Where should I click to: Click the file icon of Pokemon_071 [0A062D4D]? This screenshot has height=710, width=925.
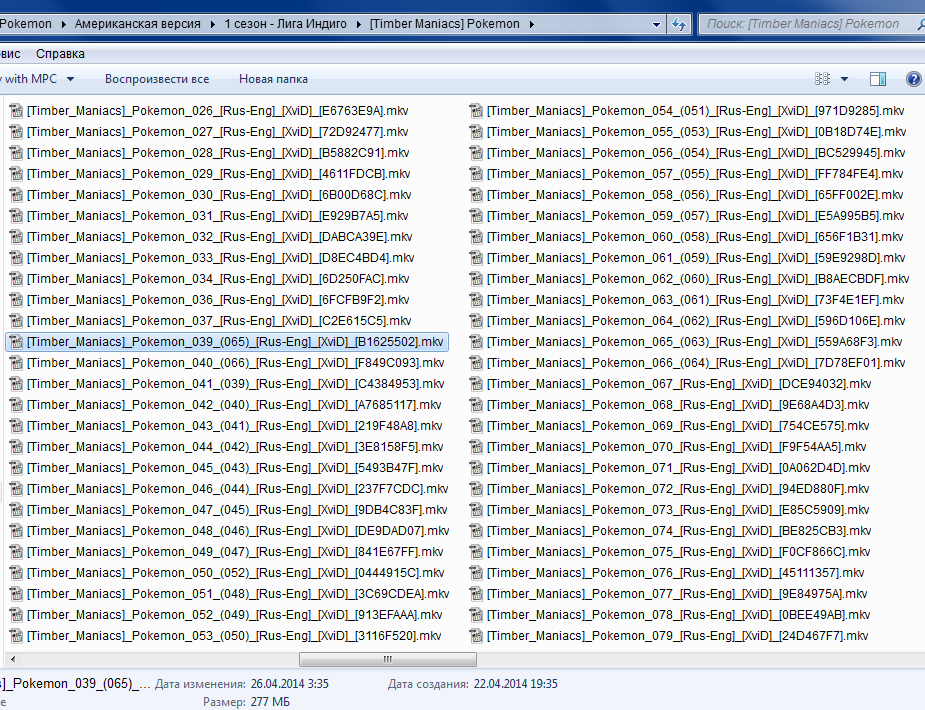(476, 468)
